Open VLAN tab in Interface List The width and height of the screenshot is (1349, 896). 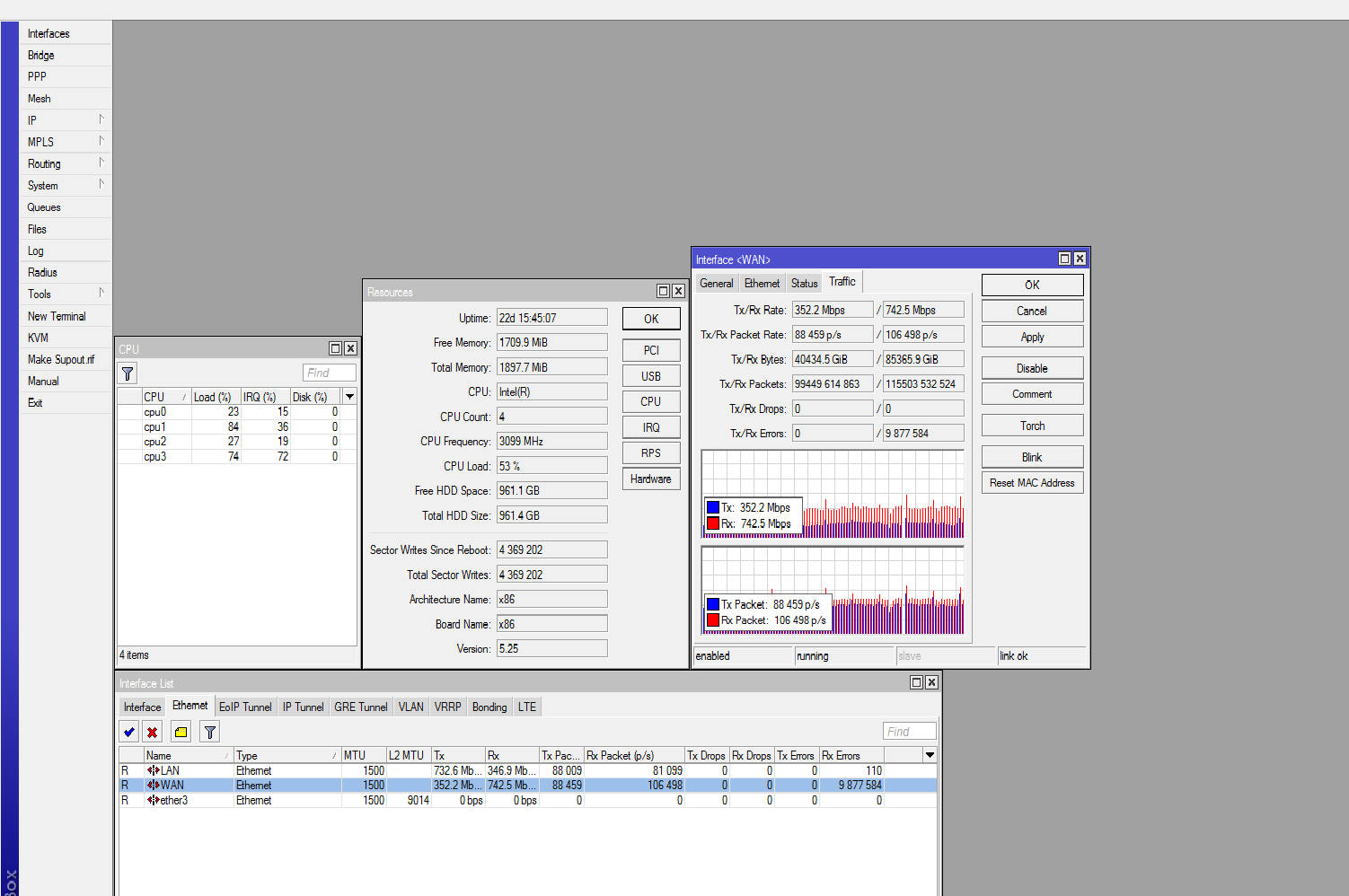point(410,707)
